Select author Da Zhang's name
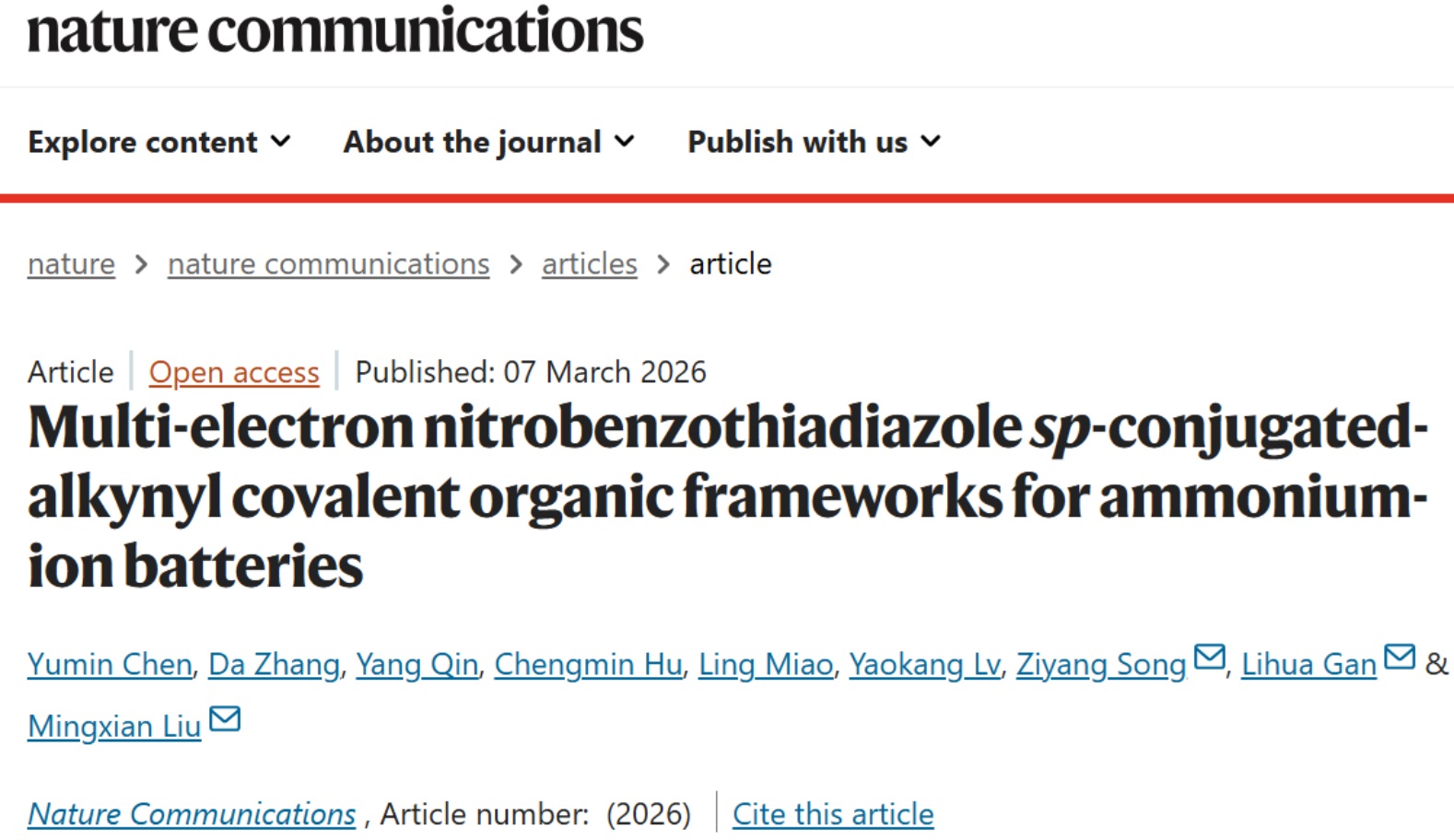 (x=274, y=664)
